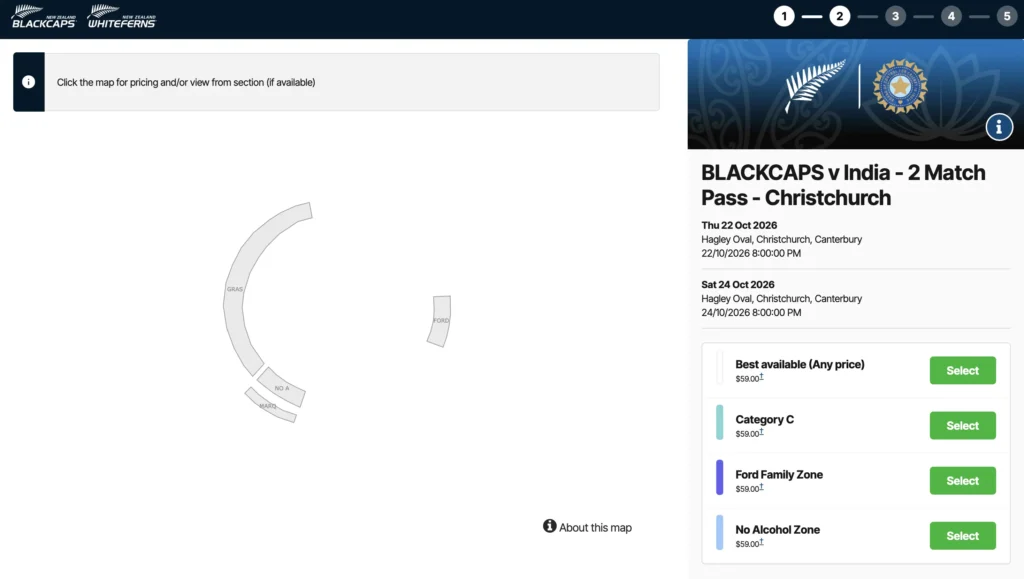This screenshot has width=1024, height=579.
Task: Jump to step 3 in progress indicator
Action: [x=895, y=16]
